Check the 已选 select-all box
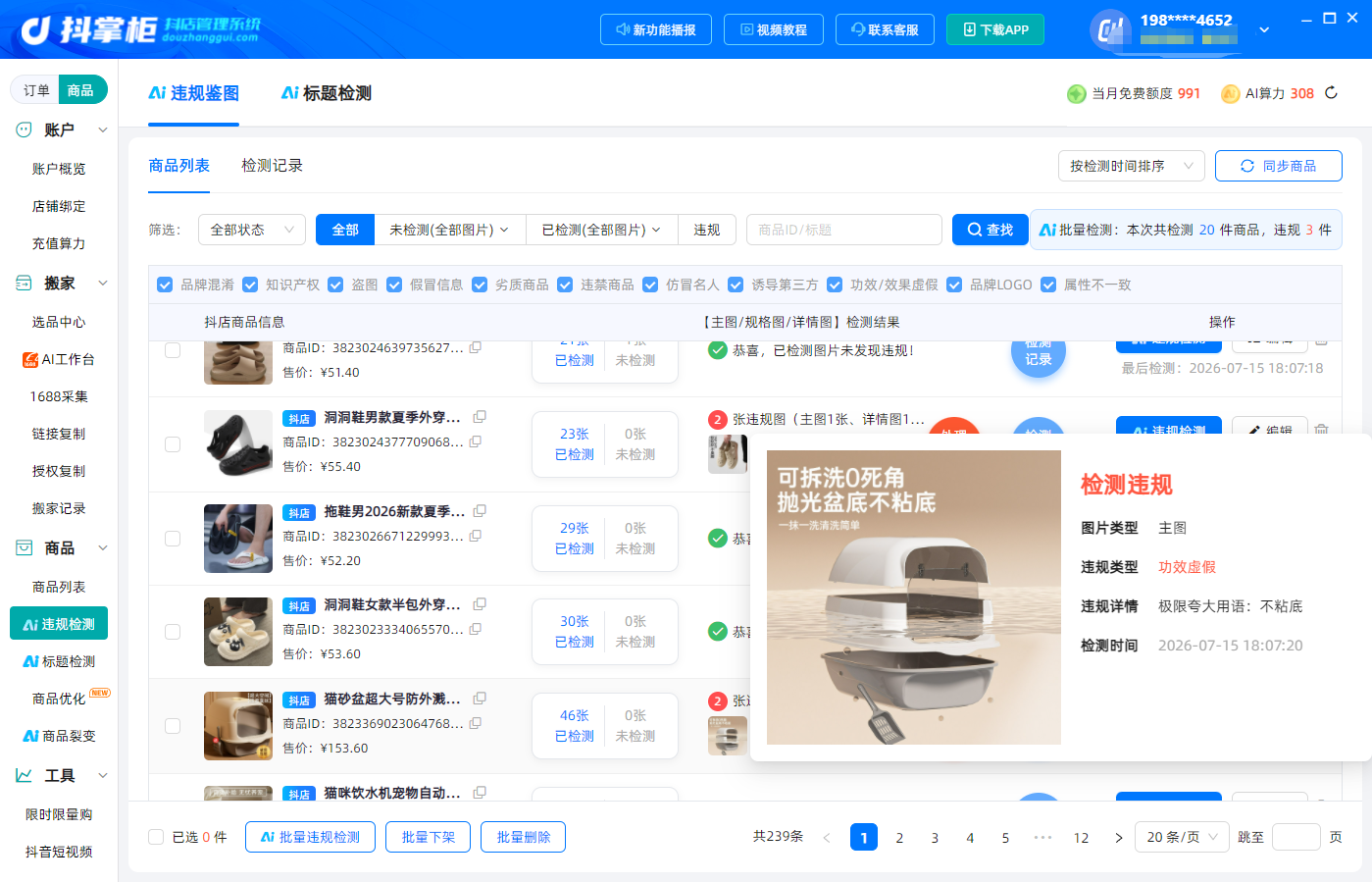Viewport: 1372px width, 882px height. [x=156, y=837]
